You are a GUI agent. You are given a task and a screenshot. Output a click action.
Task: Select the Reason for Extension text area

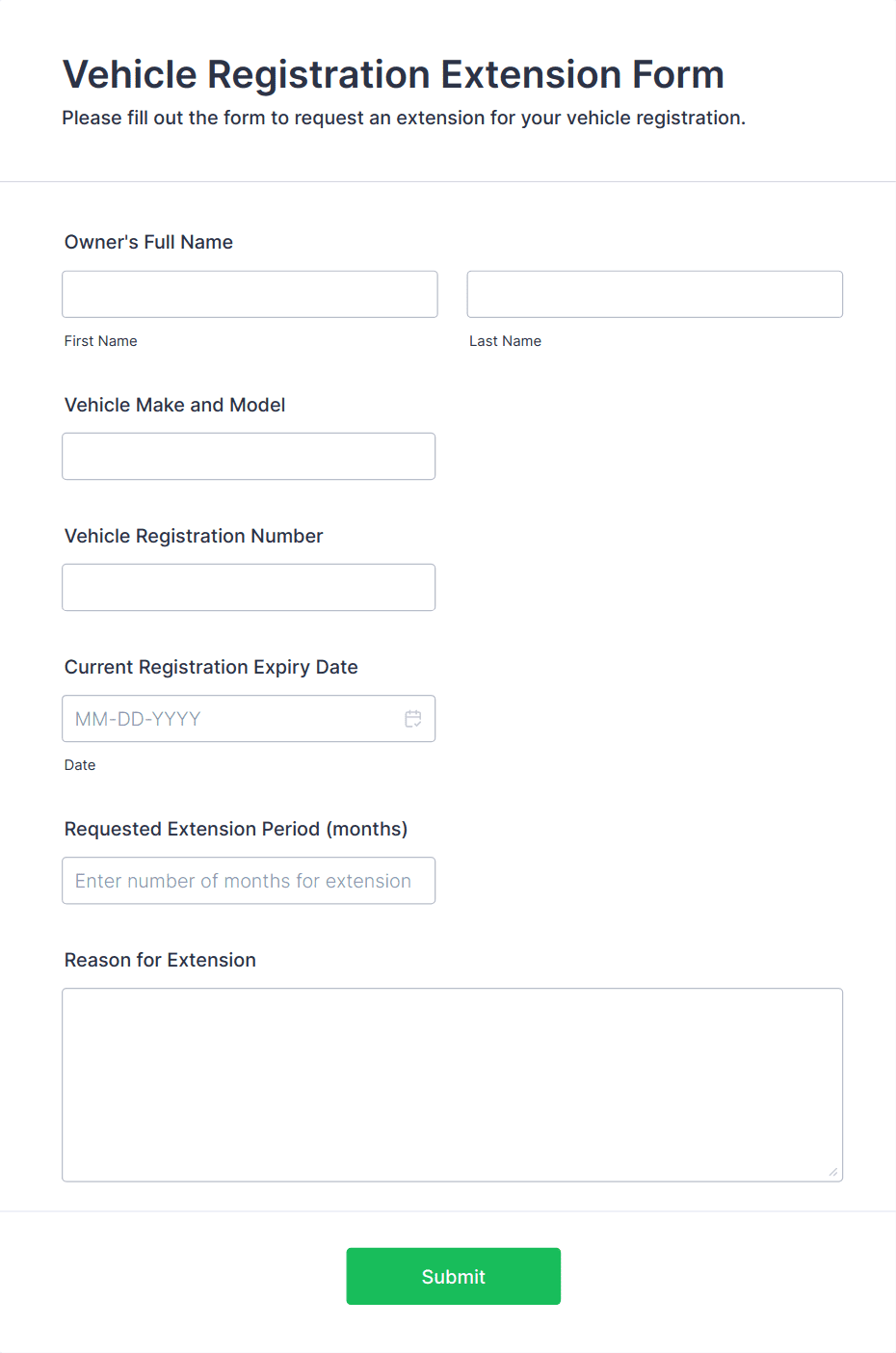[x=452, y=1083]
